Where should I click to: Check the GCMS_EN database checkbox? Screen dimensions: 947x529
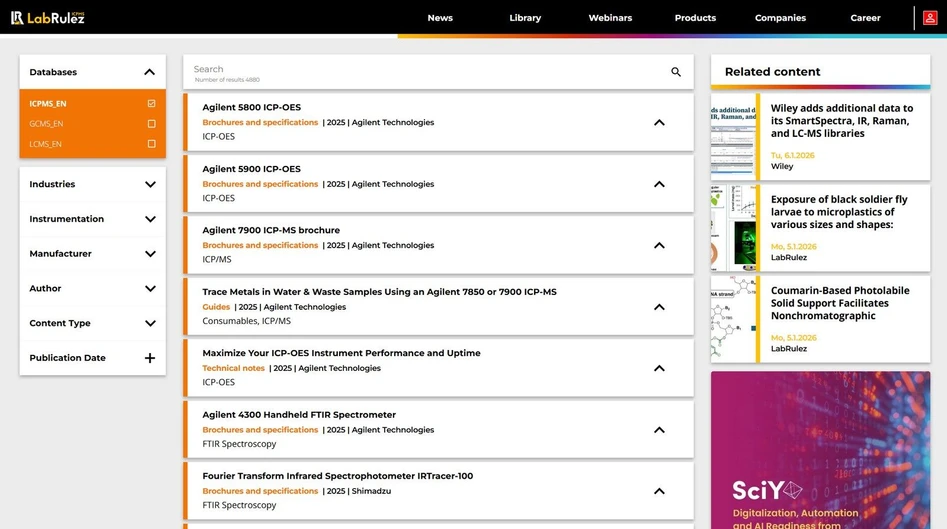[152, 124]
